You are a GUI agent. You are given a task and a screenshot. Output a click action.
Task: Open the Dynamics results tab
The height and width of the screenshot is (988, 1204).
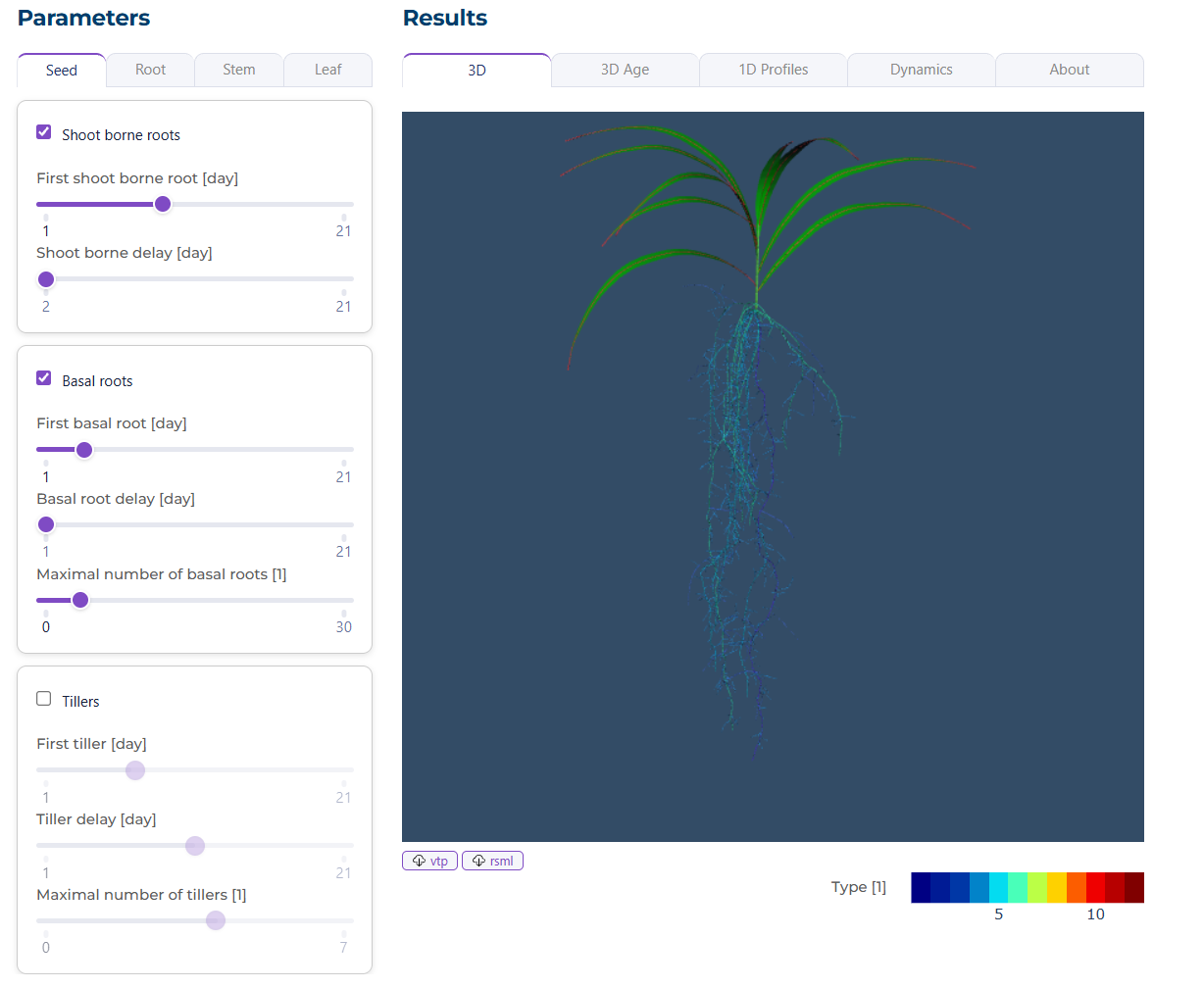[x=922, y=70]
